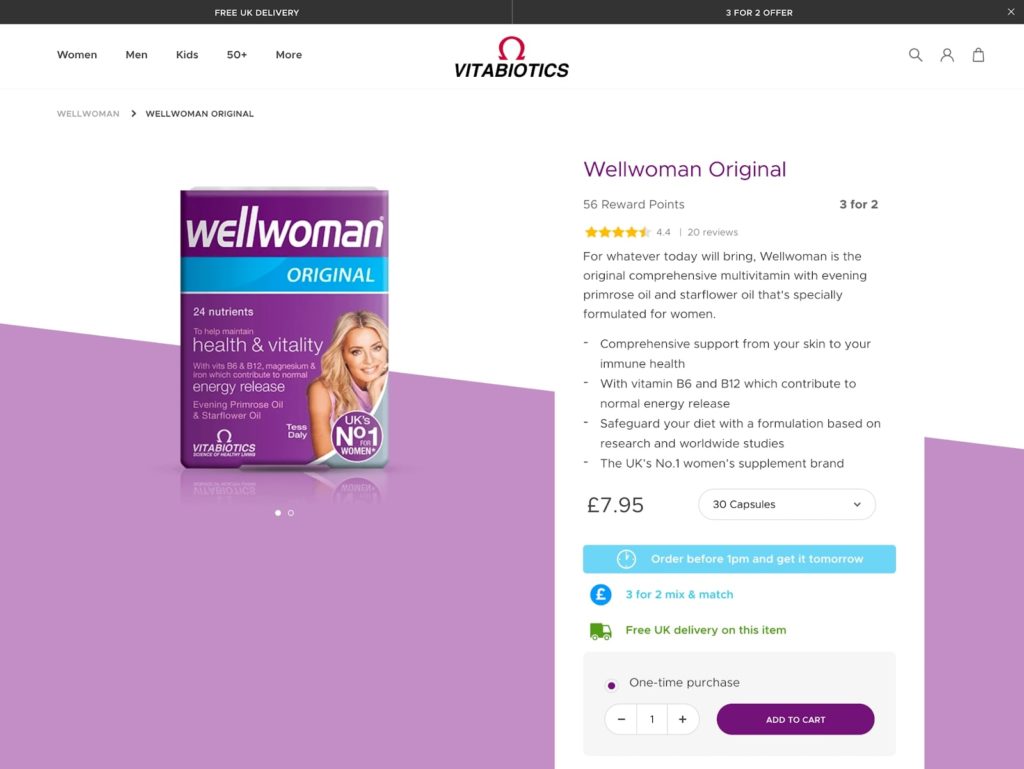Increase quantity with the plus button
The image size is (1024, 769).
pyautogui.click(x=682, y=719)
